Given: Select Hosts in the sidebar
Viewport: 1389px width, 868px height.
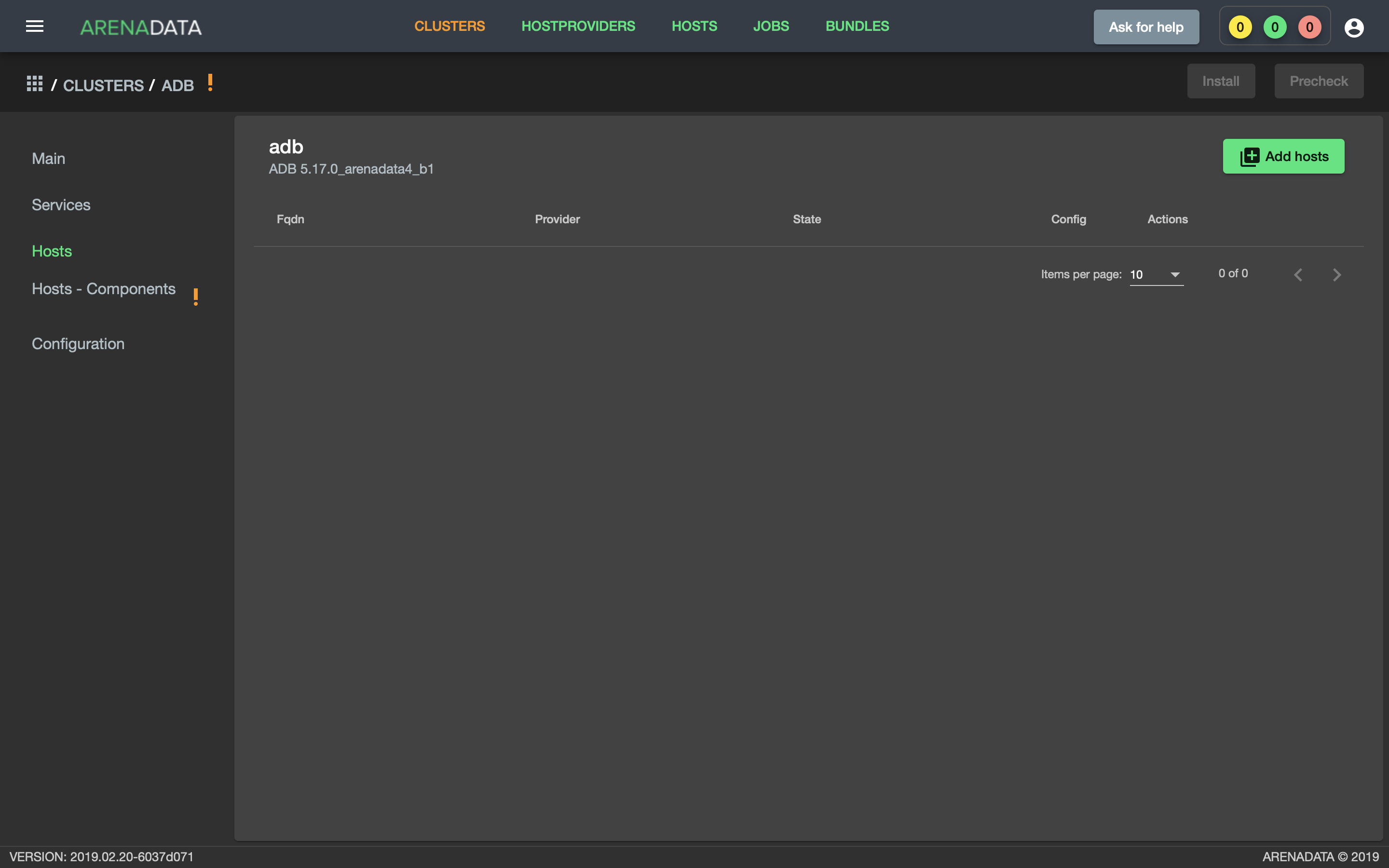Looking at the screenshot, I should 52,251.
